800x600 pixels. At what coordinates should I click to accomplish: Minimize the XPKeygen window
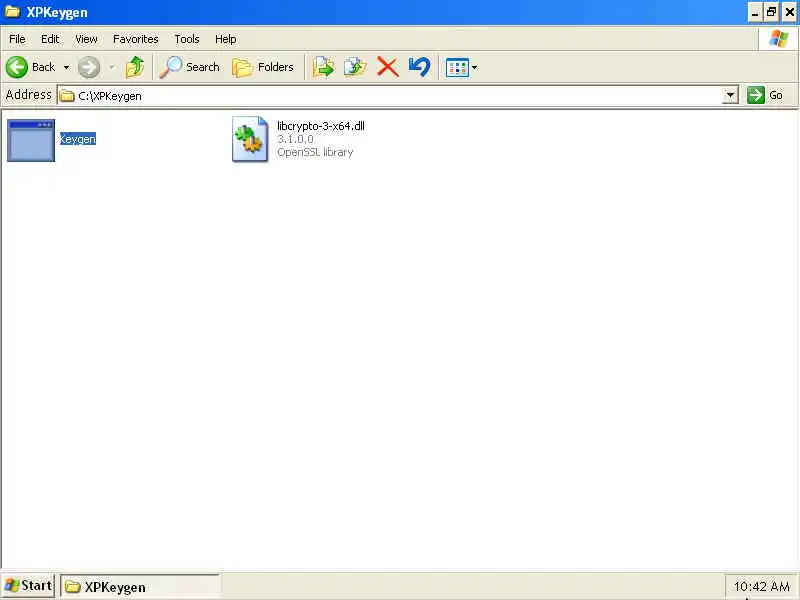755,12
